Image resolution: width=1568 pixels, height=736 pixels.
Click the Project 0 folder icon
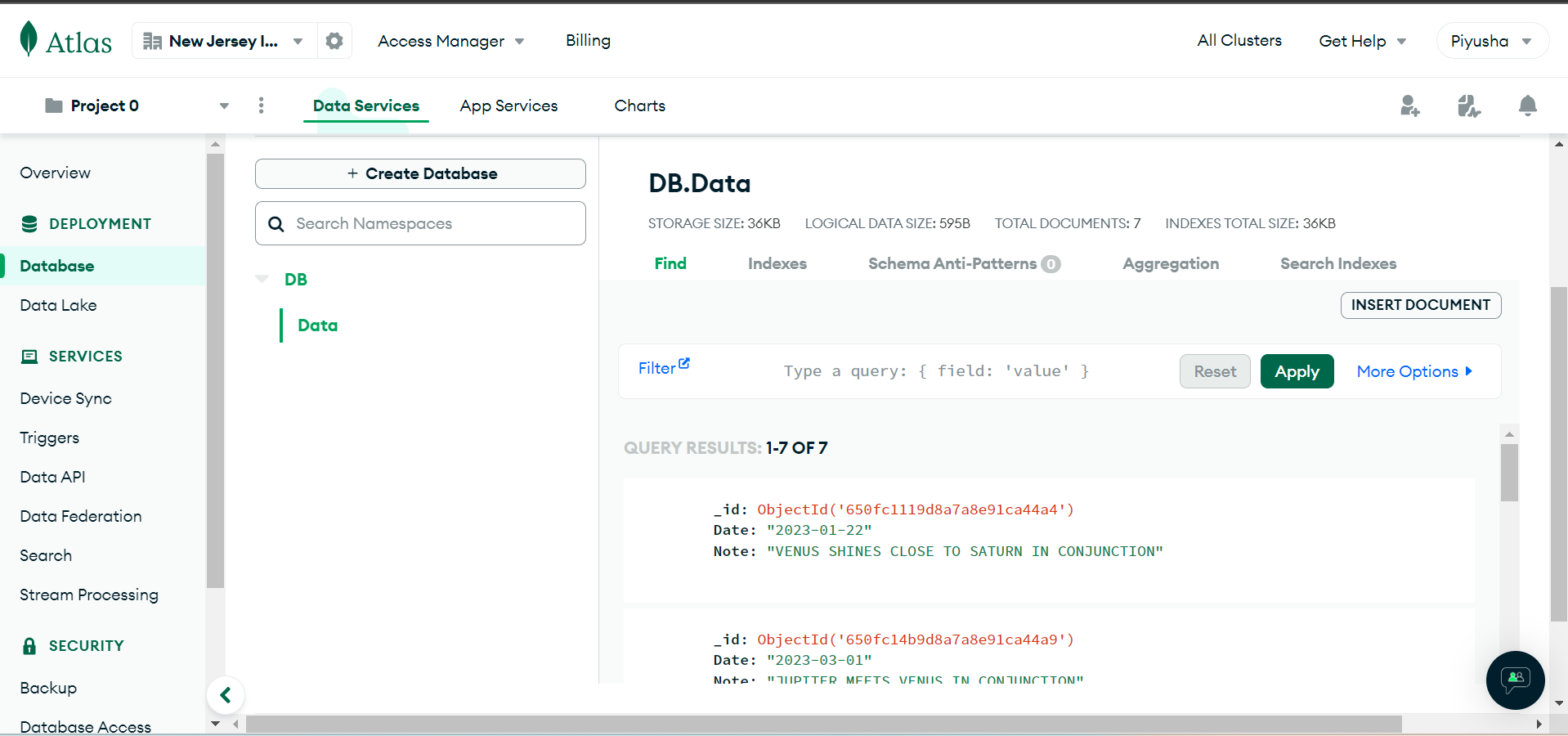[54, 105]
